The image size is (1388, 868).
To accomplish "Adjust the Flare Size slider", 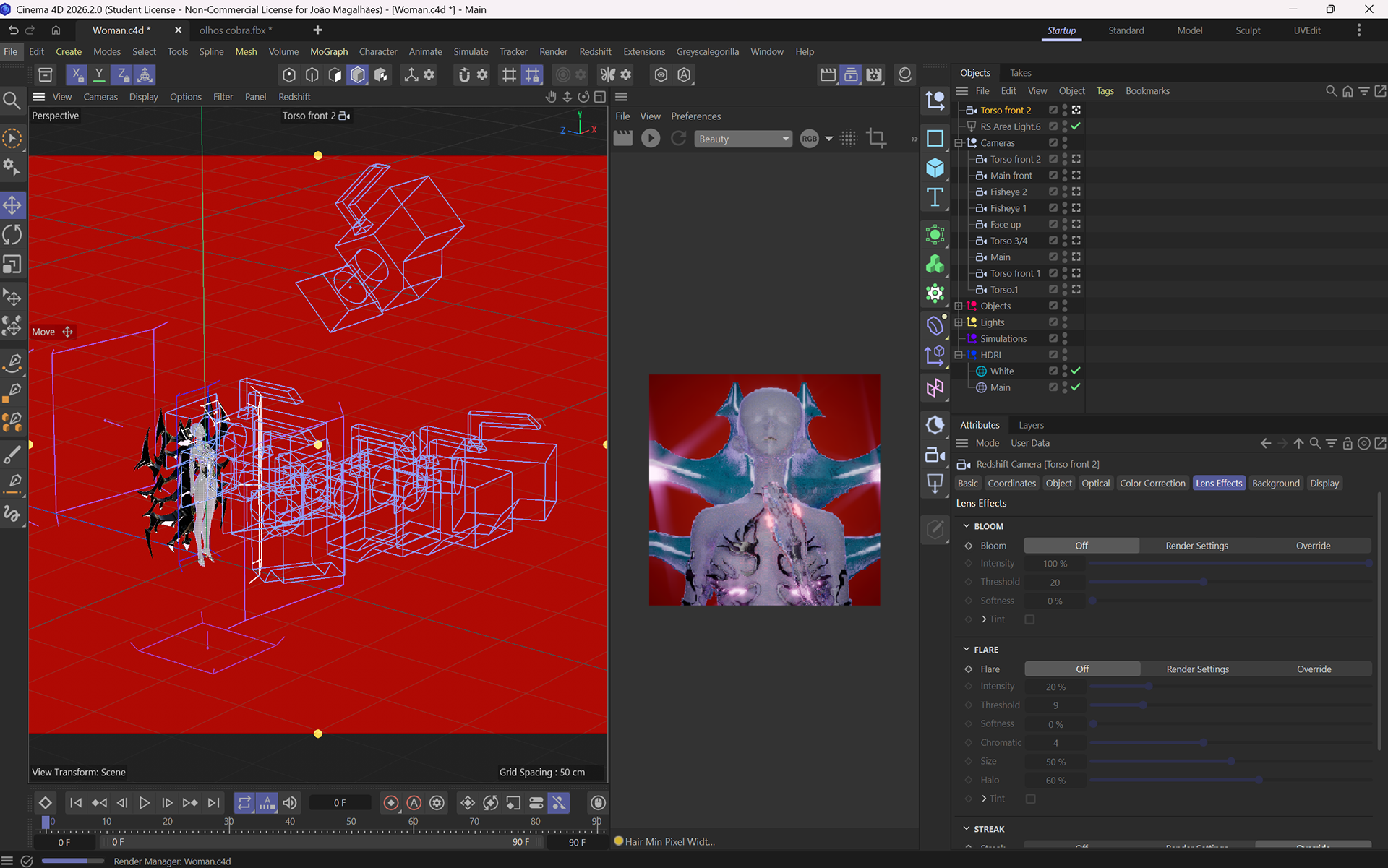I will click(1230, 762).
